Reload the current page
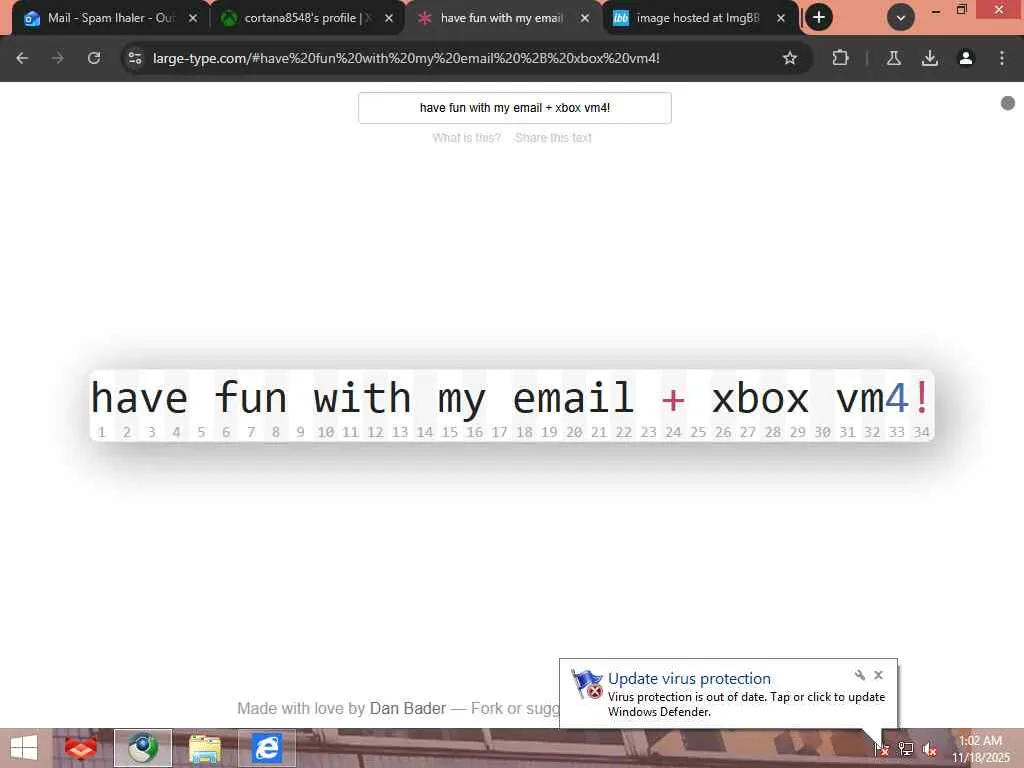 coord(94,58)
